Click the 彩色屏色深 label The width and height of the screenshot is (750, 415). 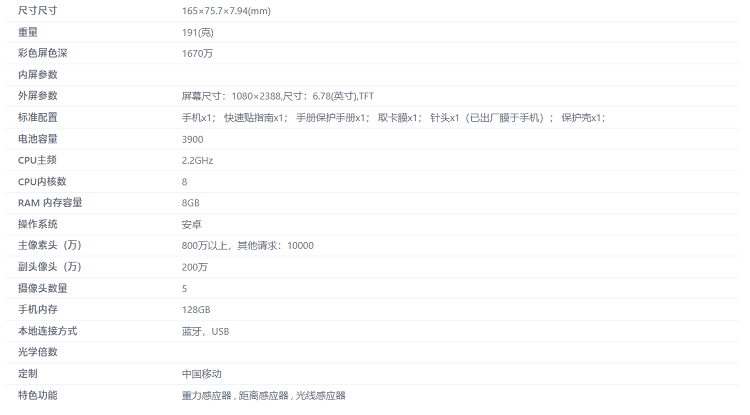click(x=43, y=53)
